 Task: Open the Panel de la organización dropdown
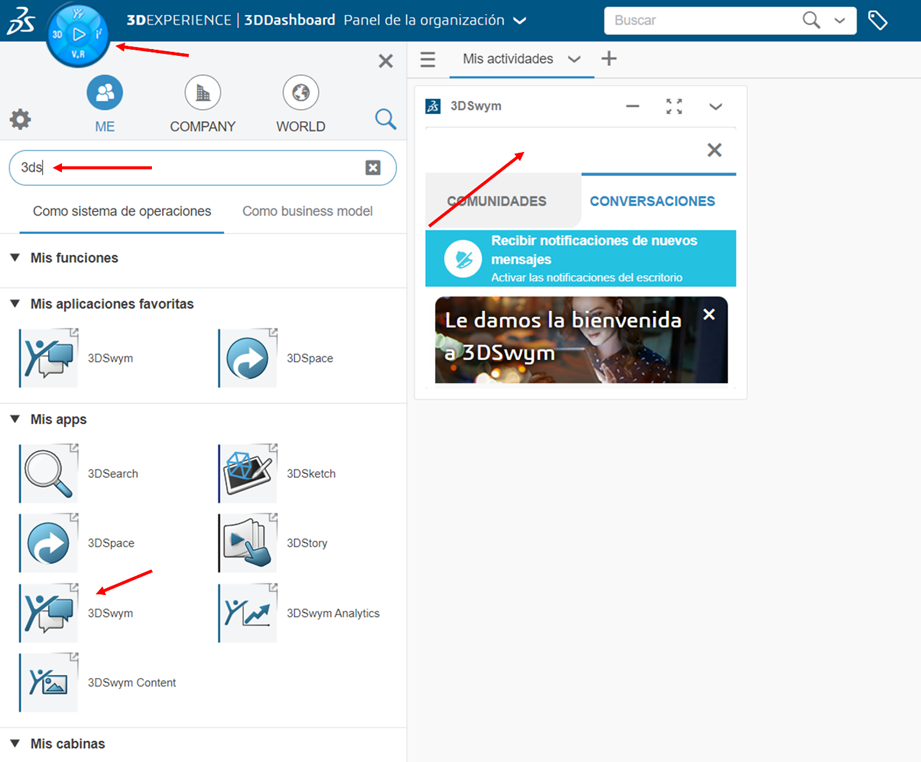tap(519, 21)
